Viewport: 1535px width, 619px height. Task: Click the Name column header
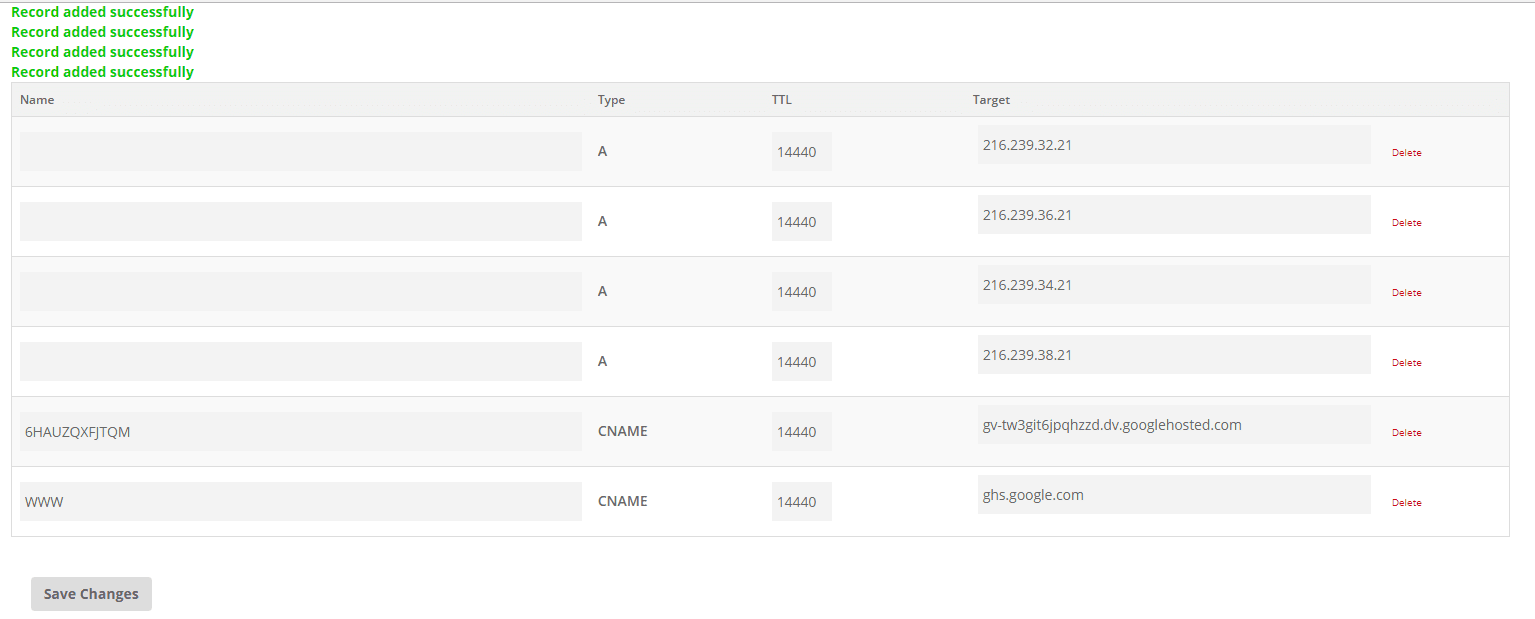[x=37, y=99]
